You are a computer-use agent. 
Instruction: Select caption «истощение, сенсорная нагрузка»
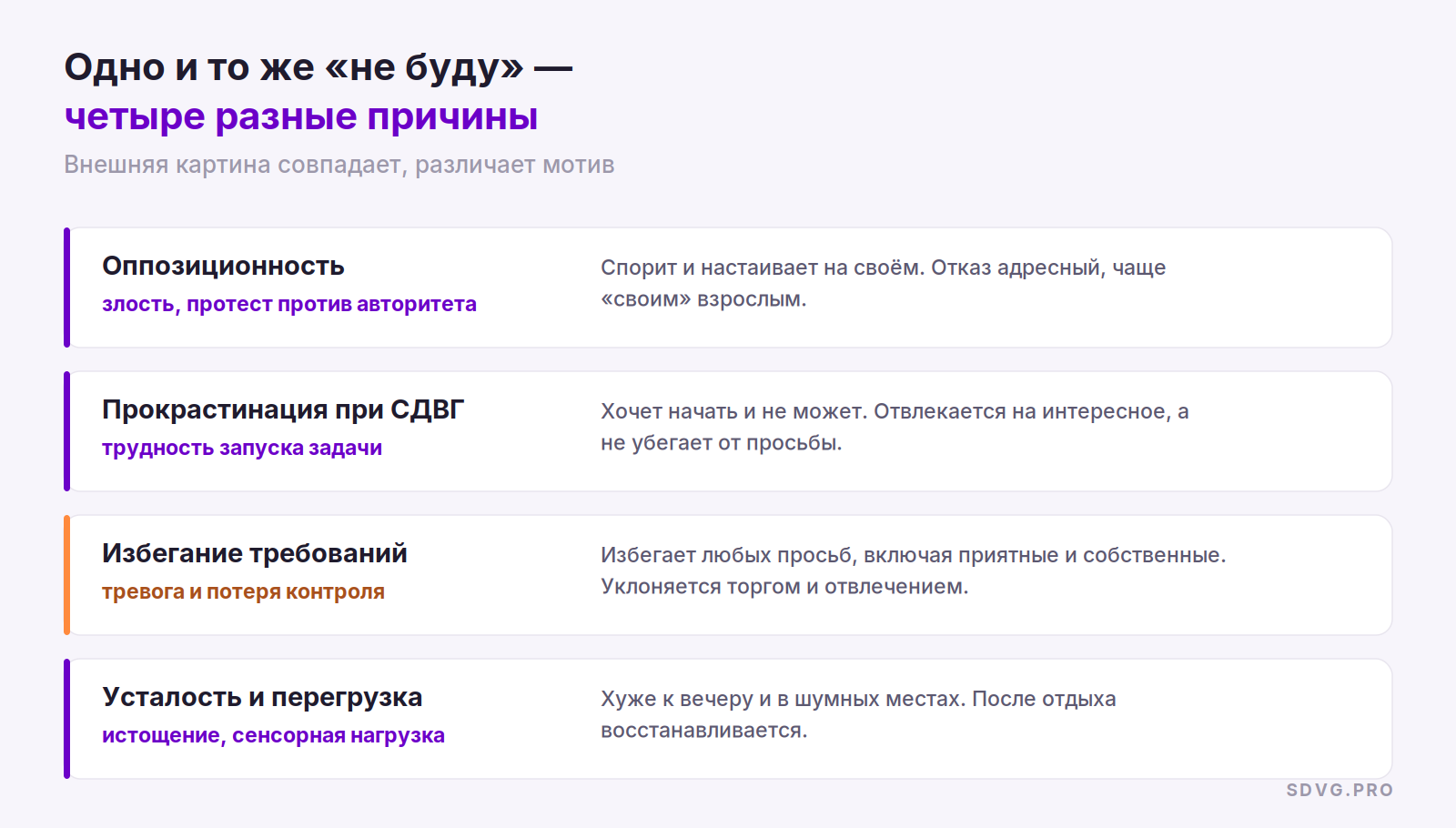(273, 735)
